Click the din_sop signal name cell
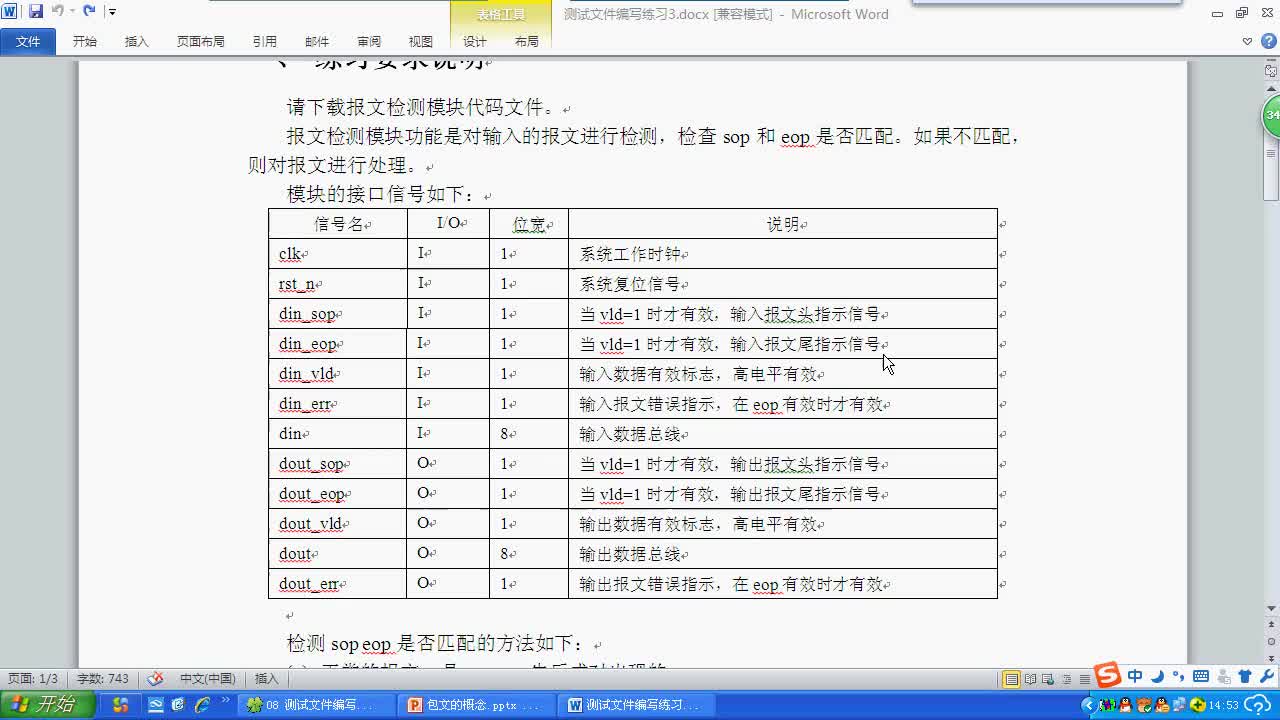1280x720 pixels. [x=338, y=314]
